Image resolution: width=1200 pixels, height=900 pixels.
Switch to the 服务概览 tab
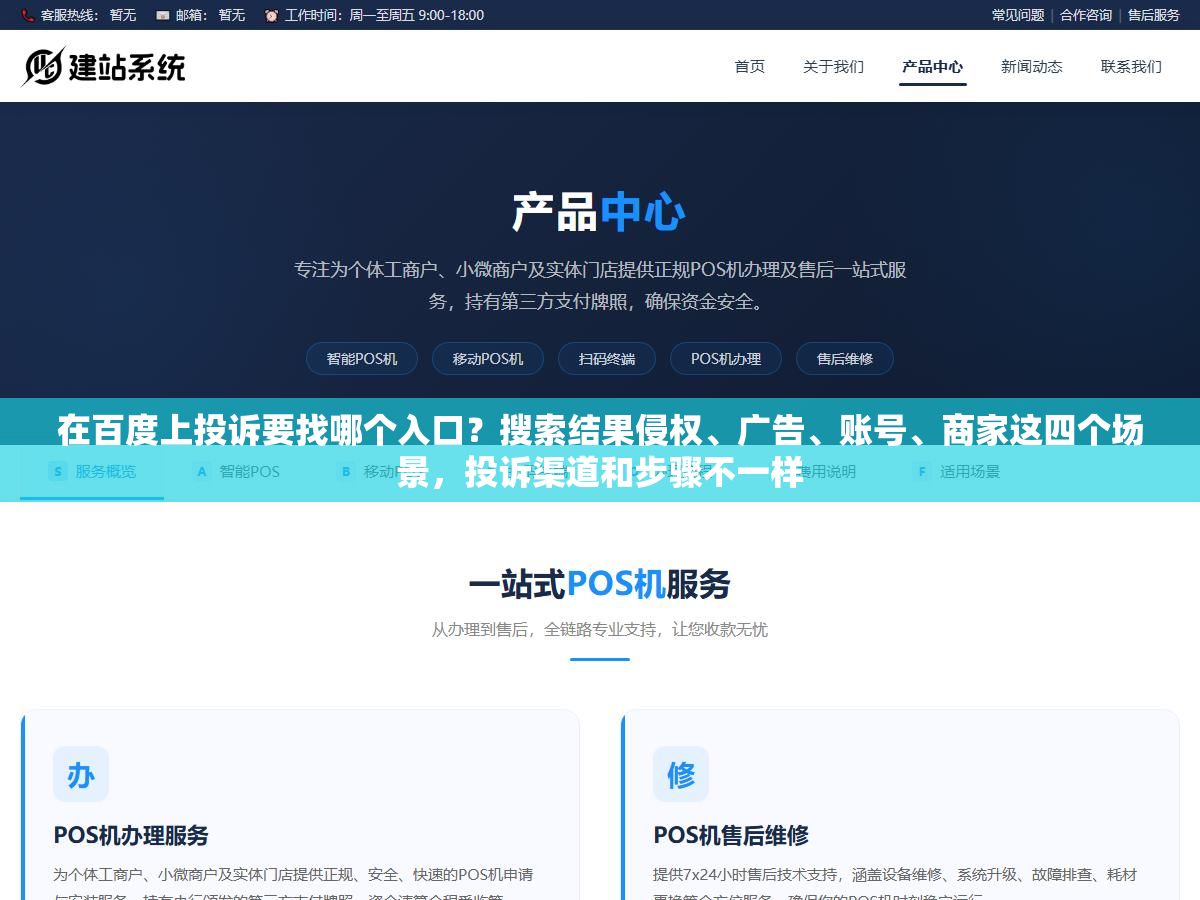[x=92, y=472]
